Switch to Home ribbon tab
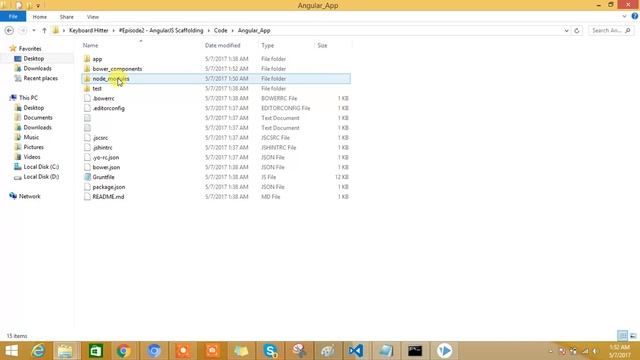 [40, 17]
